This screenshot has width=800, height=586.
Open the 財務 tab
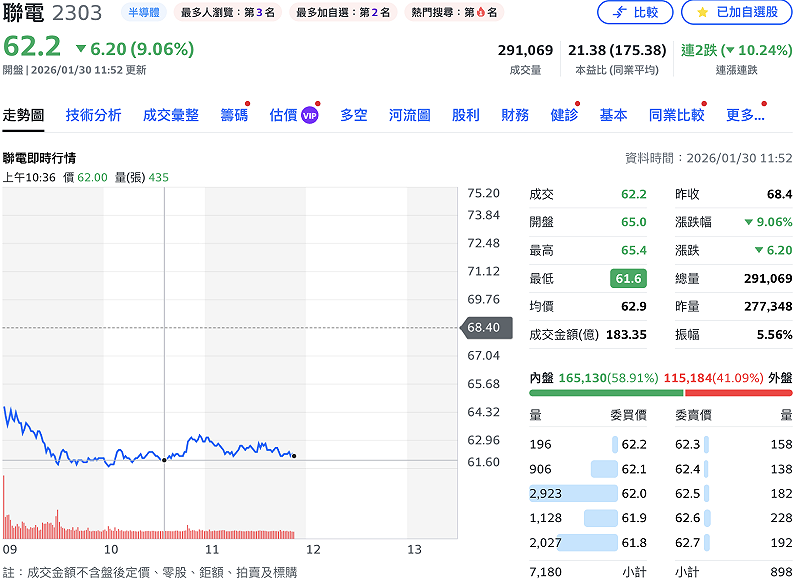tap(514, 115)
